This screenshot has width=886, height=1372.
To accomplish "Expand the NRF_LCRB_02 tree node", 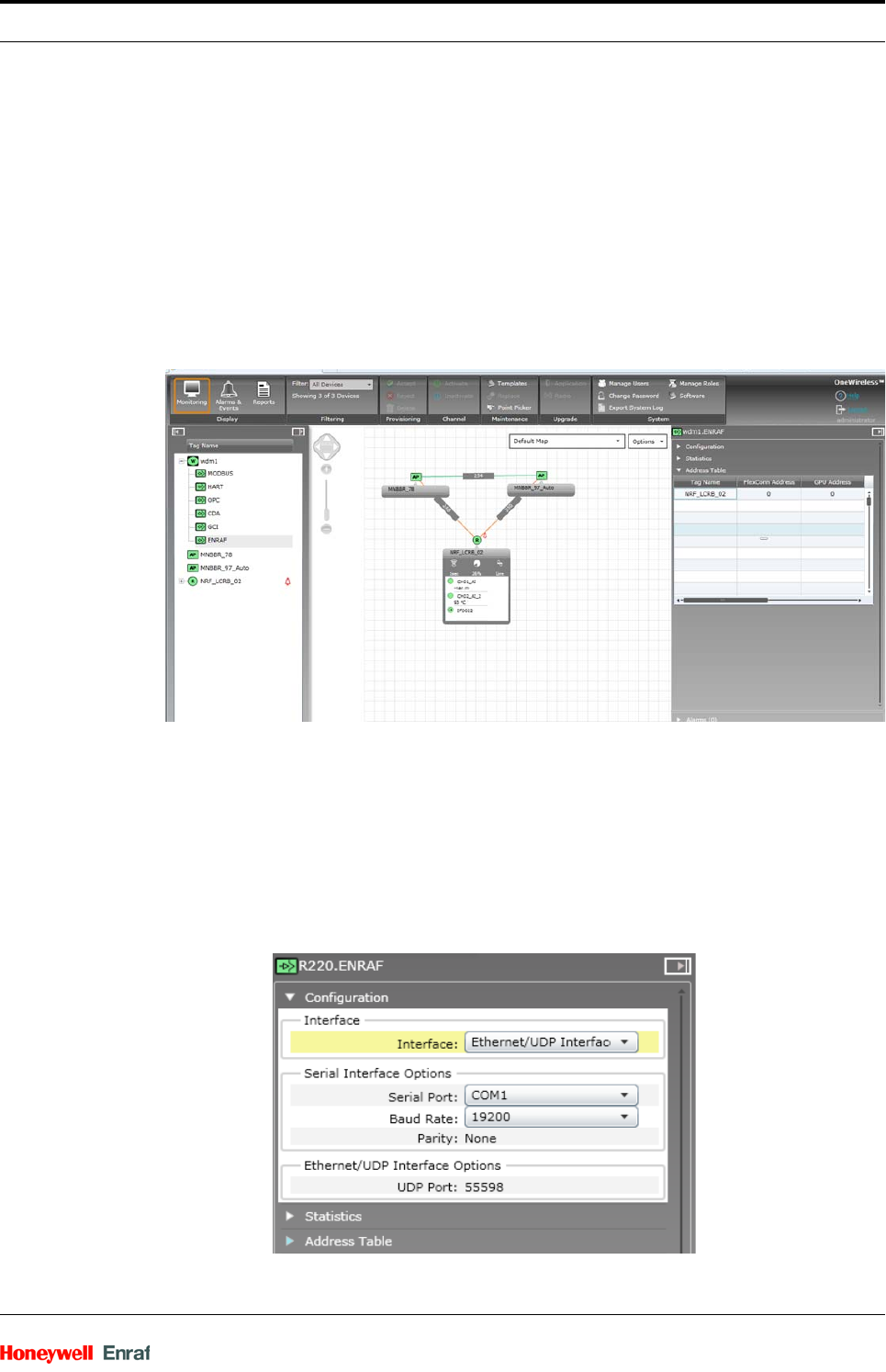I will click(x=182, y=581).
